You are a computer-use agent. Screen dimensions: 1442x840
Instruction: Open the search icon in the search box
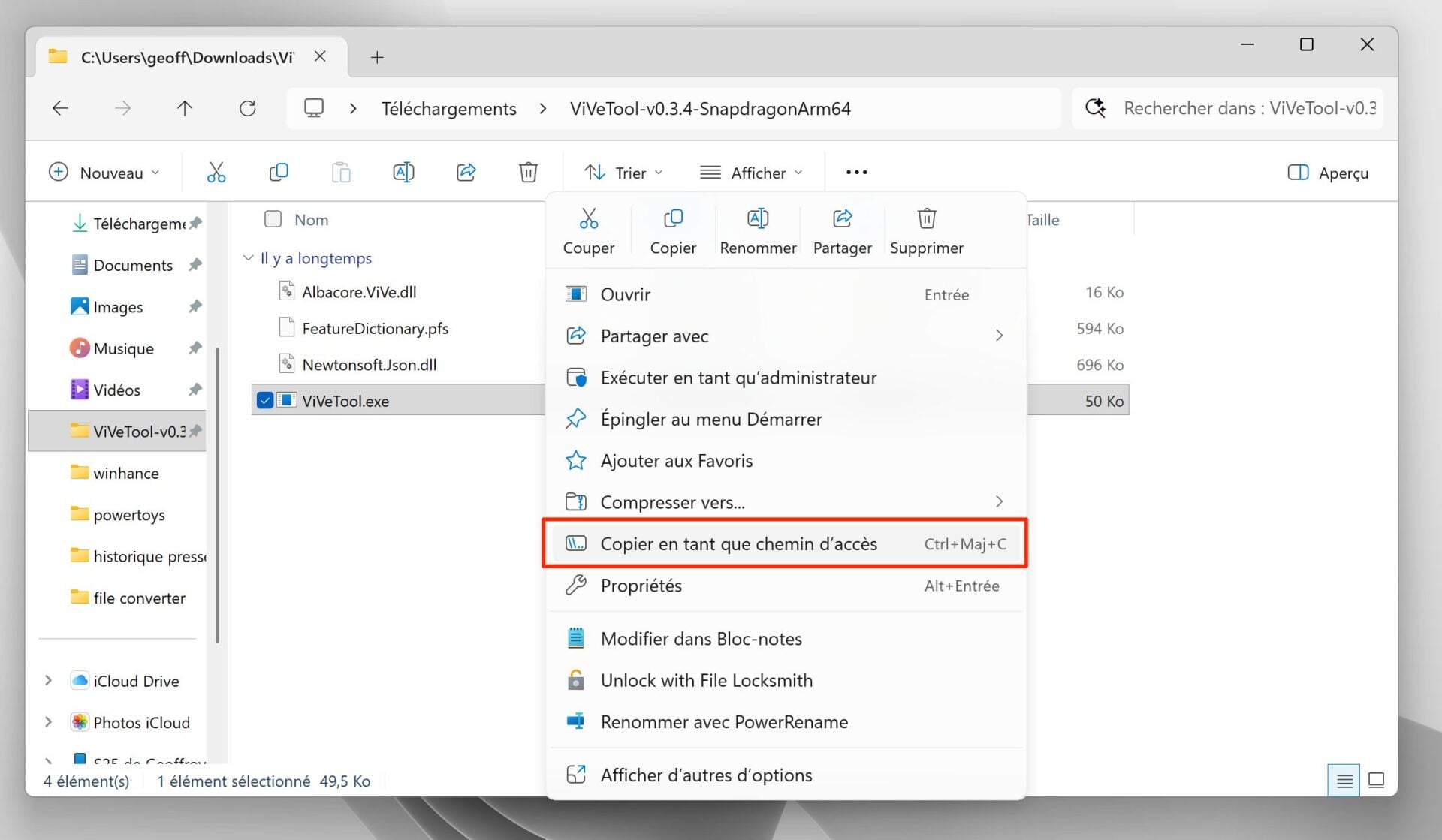coord(1096,108)
